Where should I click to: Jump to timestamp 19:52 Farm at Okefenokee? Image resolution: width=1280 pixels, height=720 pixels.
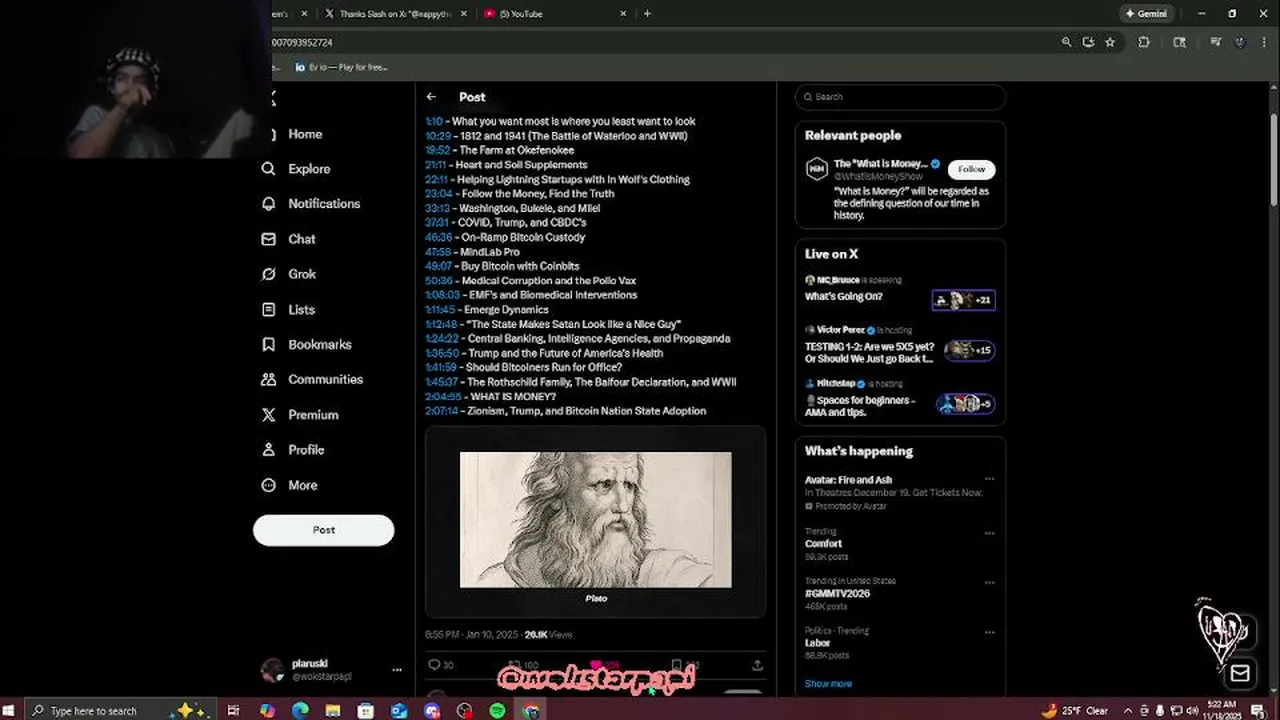(437, 150)
